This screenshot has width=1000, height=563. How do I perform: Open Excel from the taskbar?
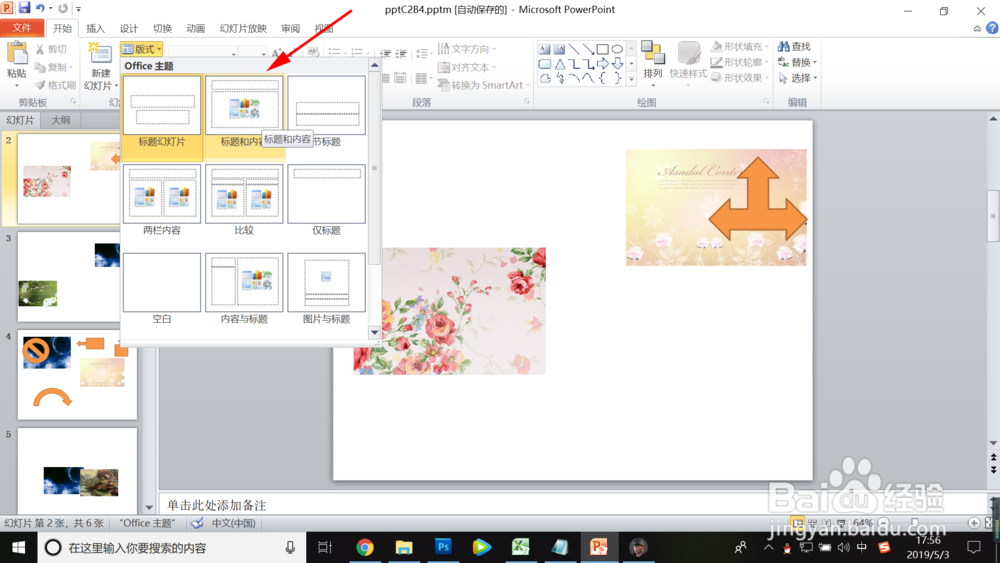click(x=520, y=547)
